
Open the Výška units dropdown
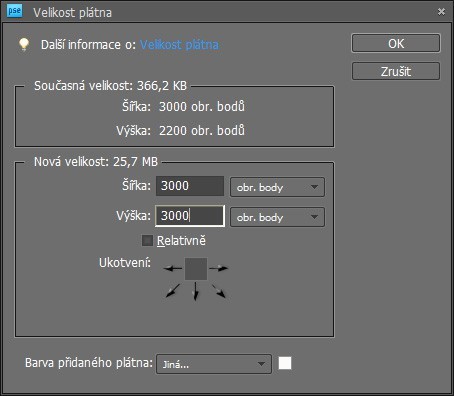tap(277, 217)
